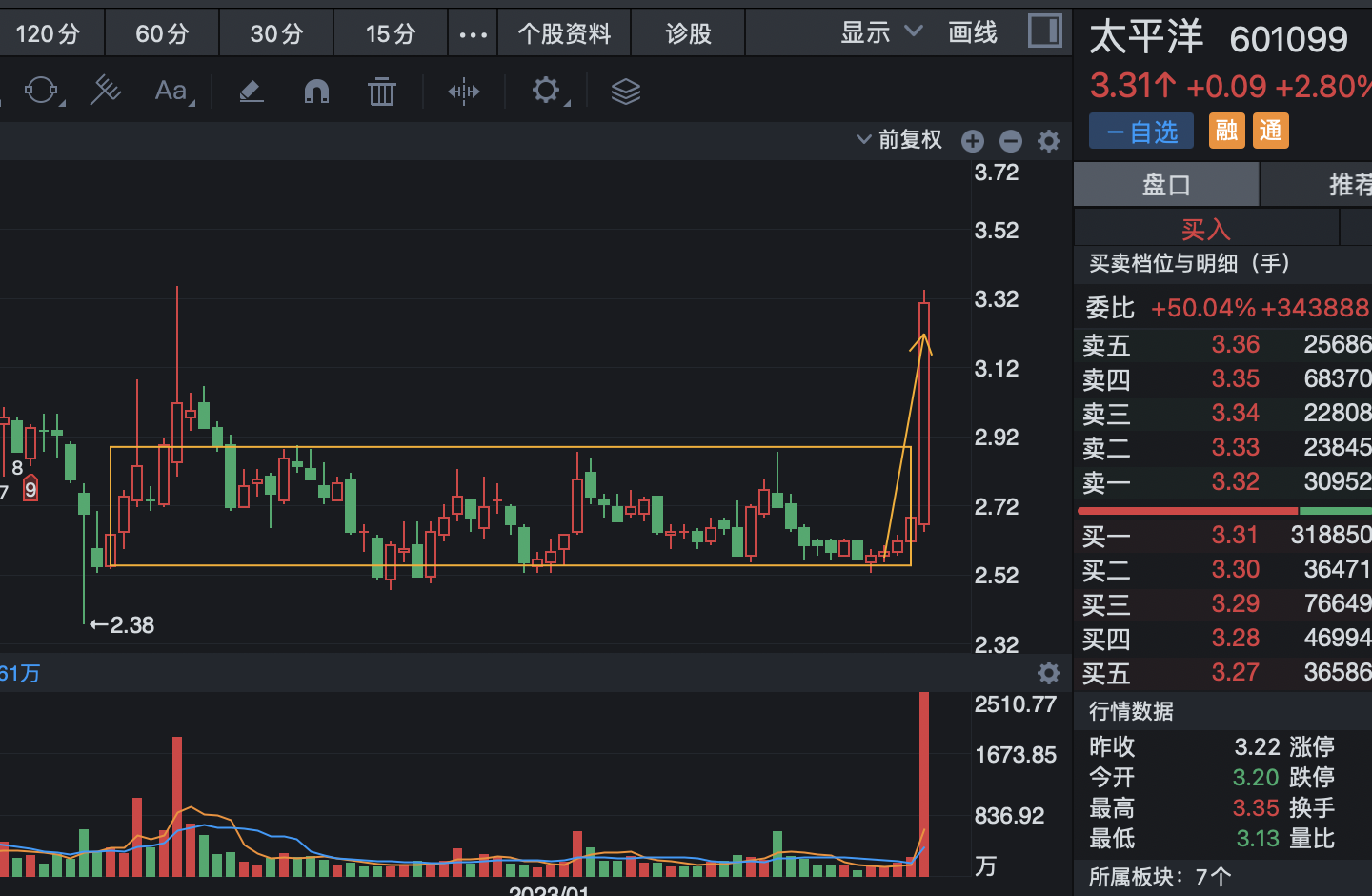The height and width of the screenshot is (896, 1372).
Task: Click the trash icon to delete drawings
Action: coord(382,92)
